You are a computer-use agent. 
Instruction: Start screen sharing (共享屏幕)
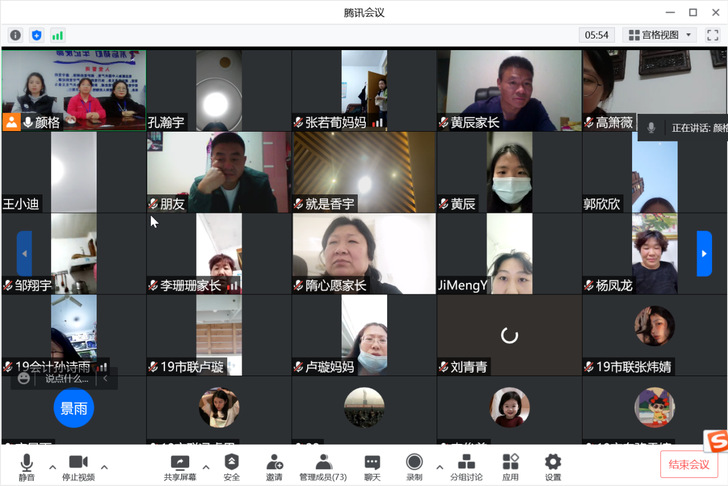(x=180, y=465)
